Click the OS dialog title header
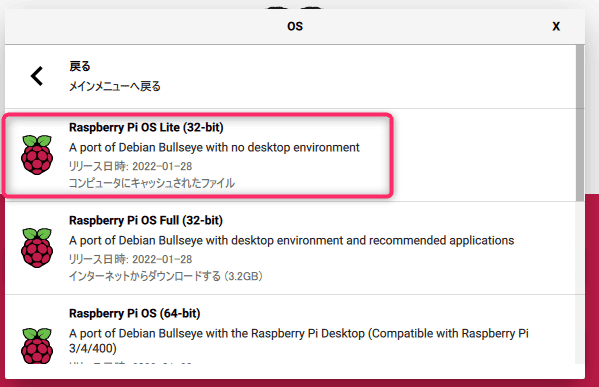The image size is (599, 387). [295, 26]
